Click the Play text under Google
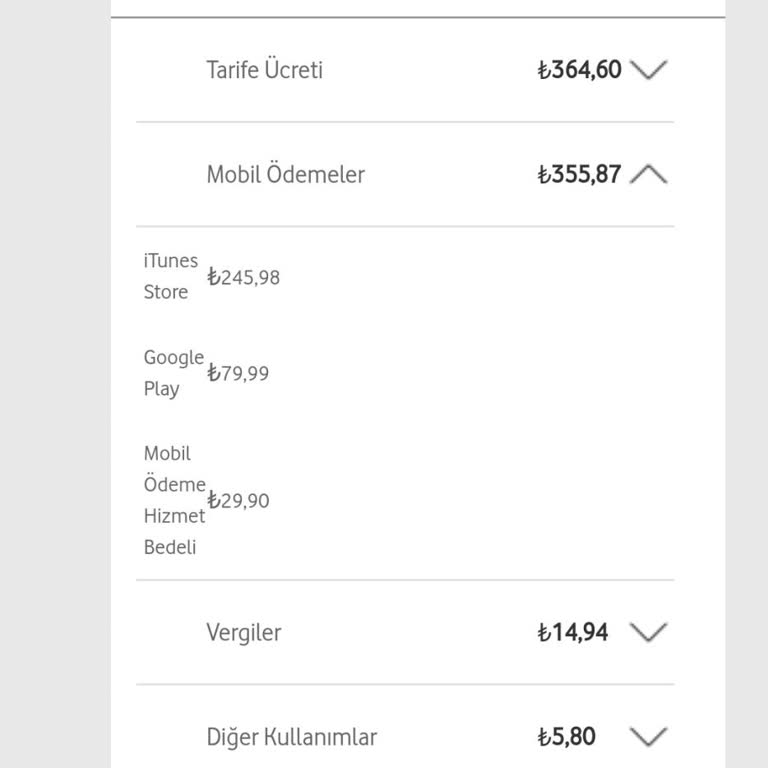The width and height of the screenshot is (768, 768). coord(161,388)
